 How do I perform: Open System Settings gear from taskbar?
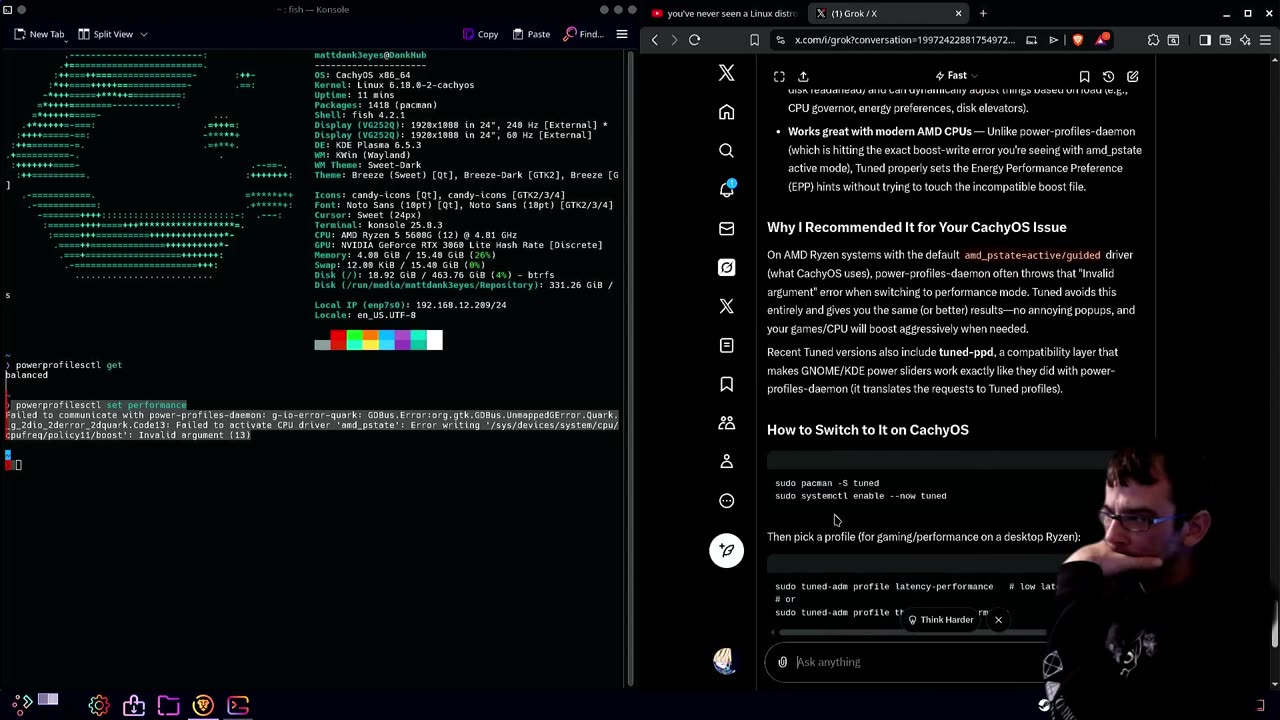pyautogui.click(x=98, y=705)
